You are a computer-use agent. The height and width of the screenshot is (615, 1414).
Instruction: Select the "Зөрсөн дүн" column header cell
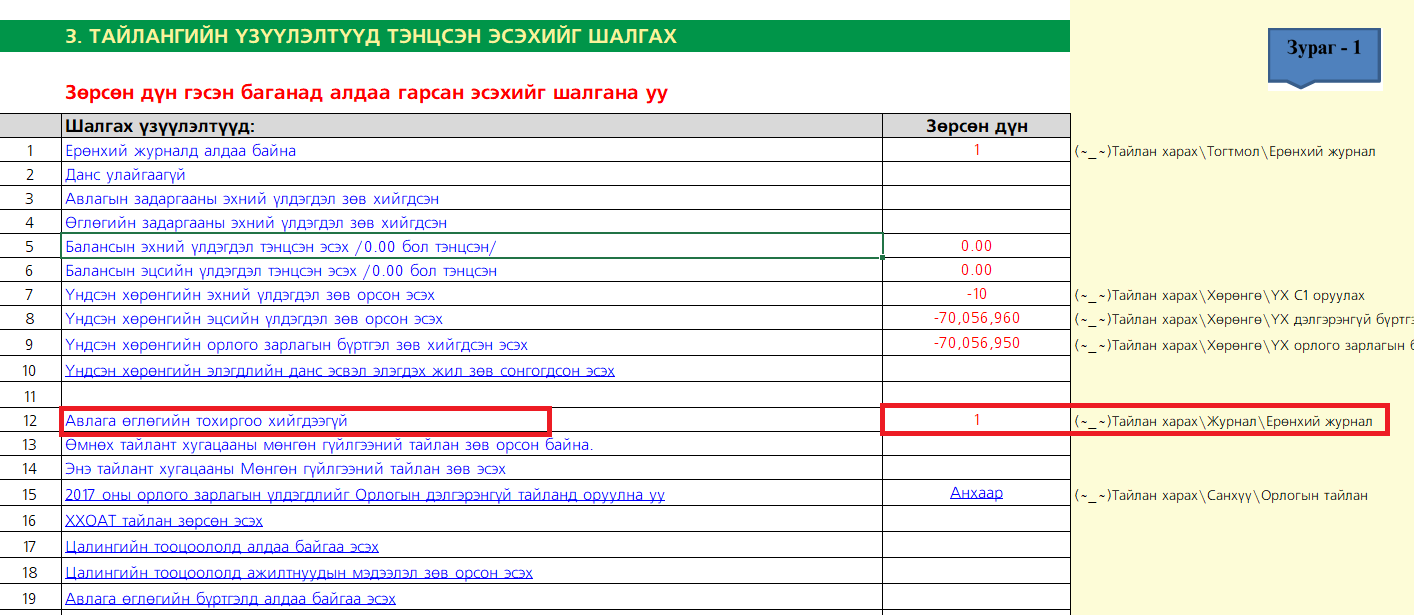pyautogui.click(x=976, y=126)
